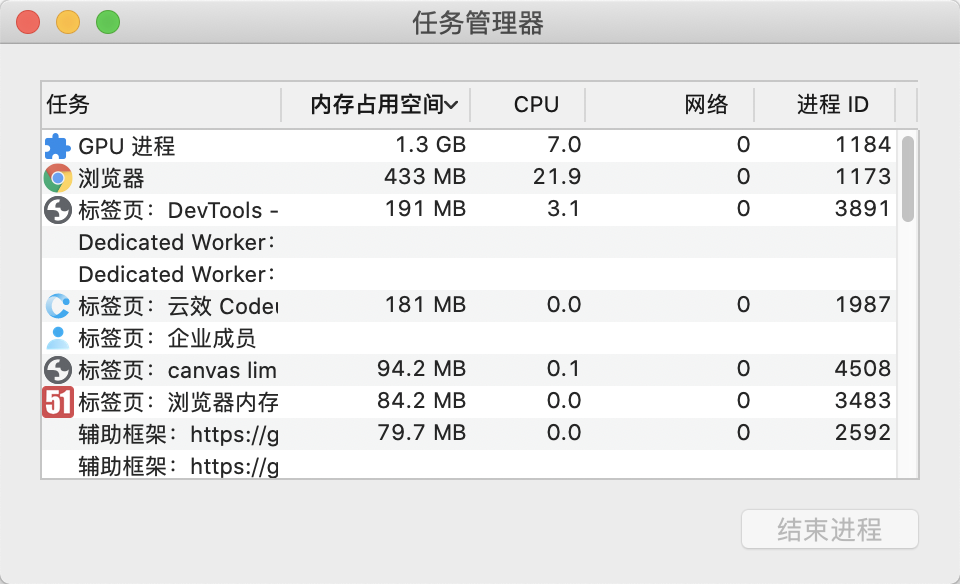Click the 191 MB memory value
Screen dimensions: 960x584
[x=425, y=209]
